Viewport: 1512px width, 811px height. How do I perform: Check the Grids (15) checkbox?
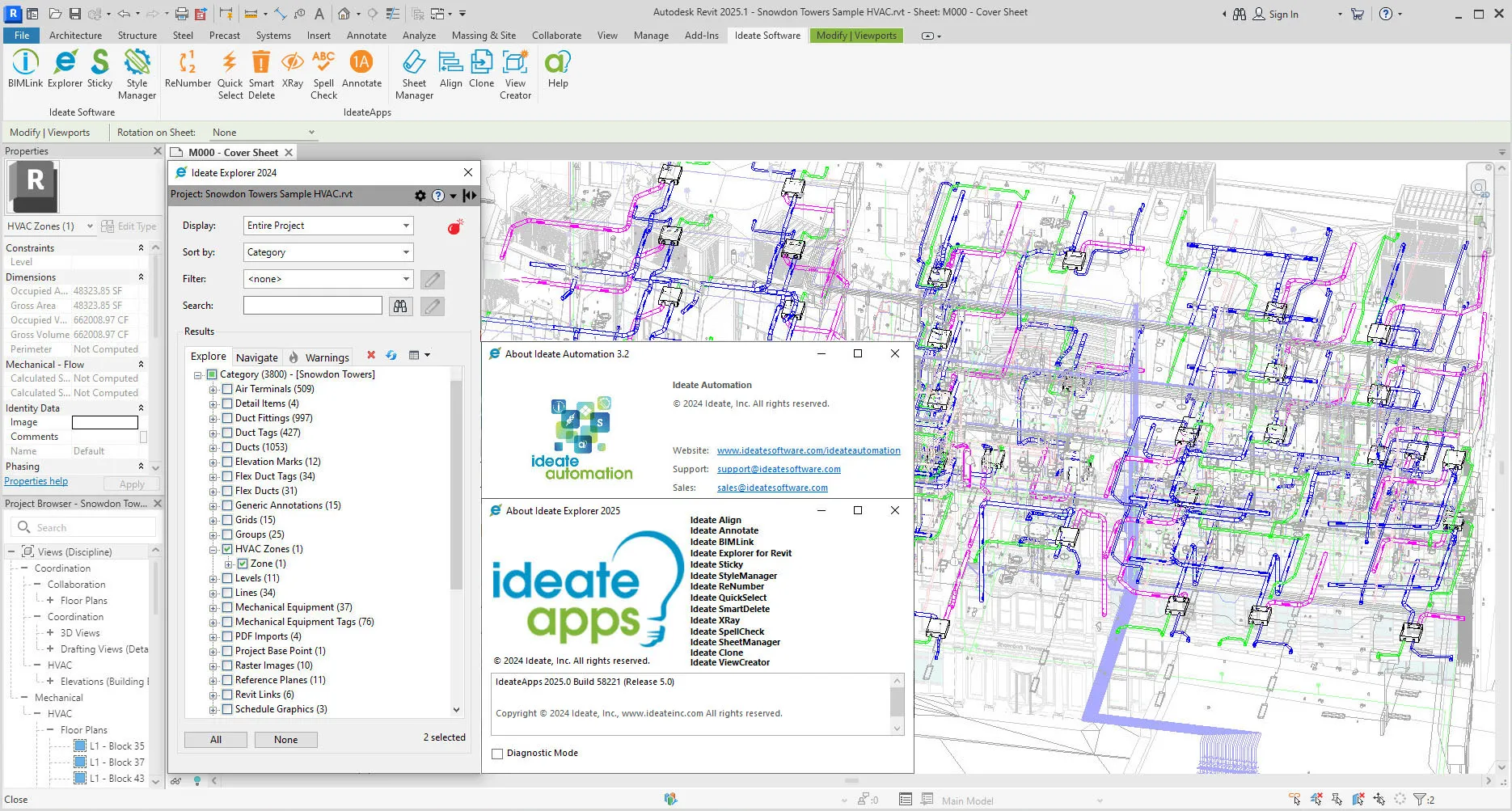pyautogui.click(x=227, y=520)
